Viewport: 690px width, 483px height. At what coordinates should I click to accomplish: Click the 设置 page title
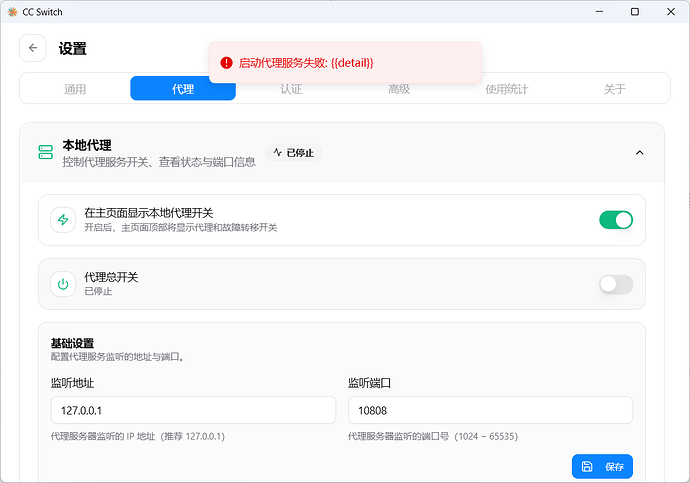pos(73,48)
